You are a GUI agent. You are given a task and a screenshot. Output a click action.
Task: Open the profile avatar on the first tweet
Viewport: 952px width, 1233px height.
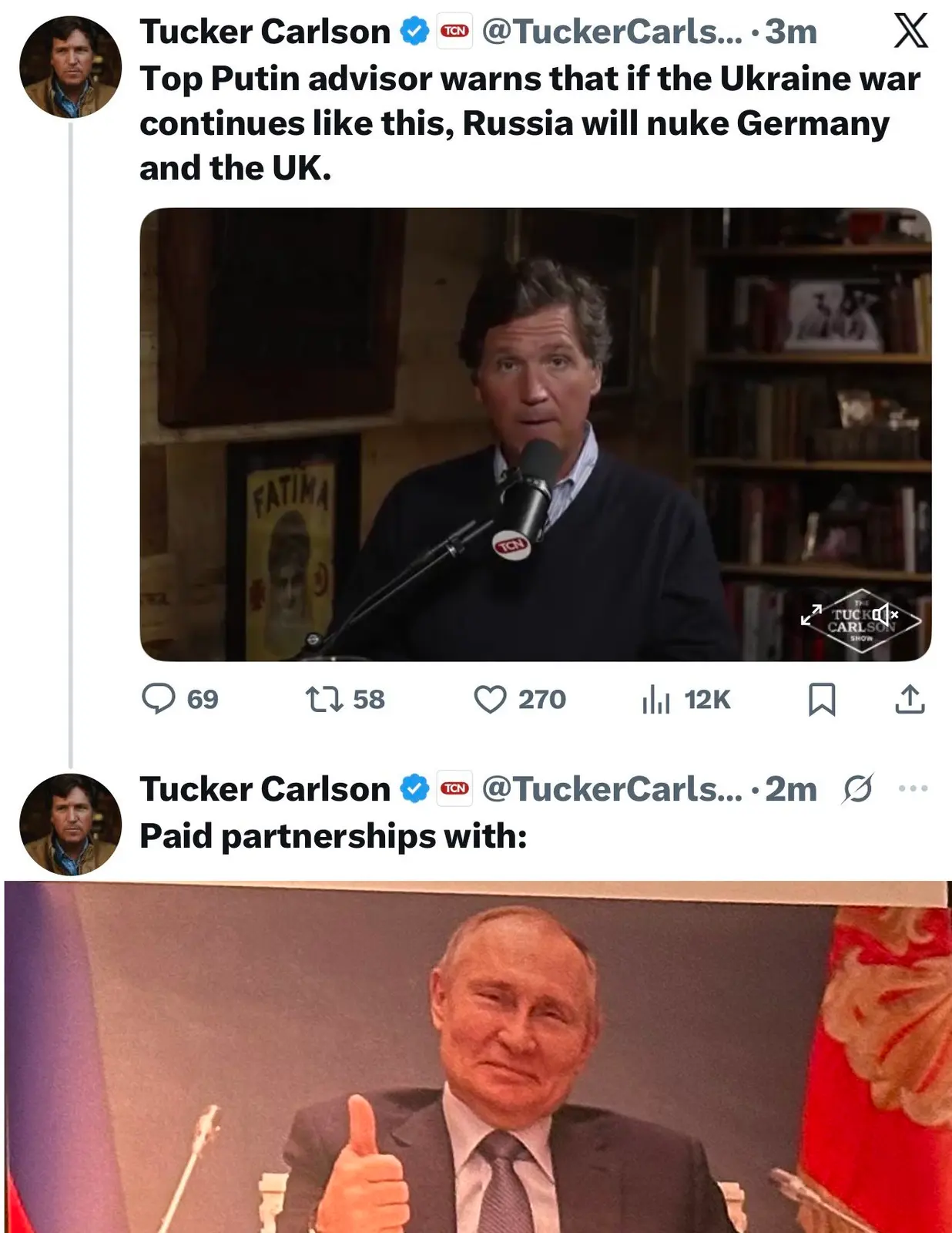pos(70,67)
